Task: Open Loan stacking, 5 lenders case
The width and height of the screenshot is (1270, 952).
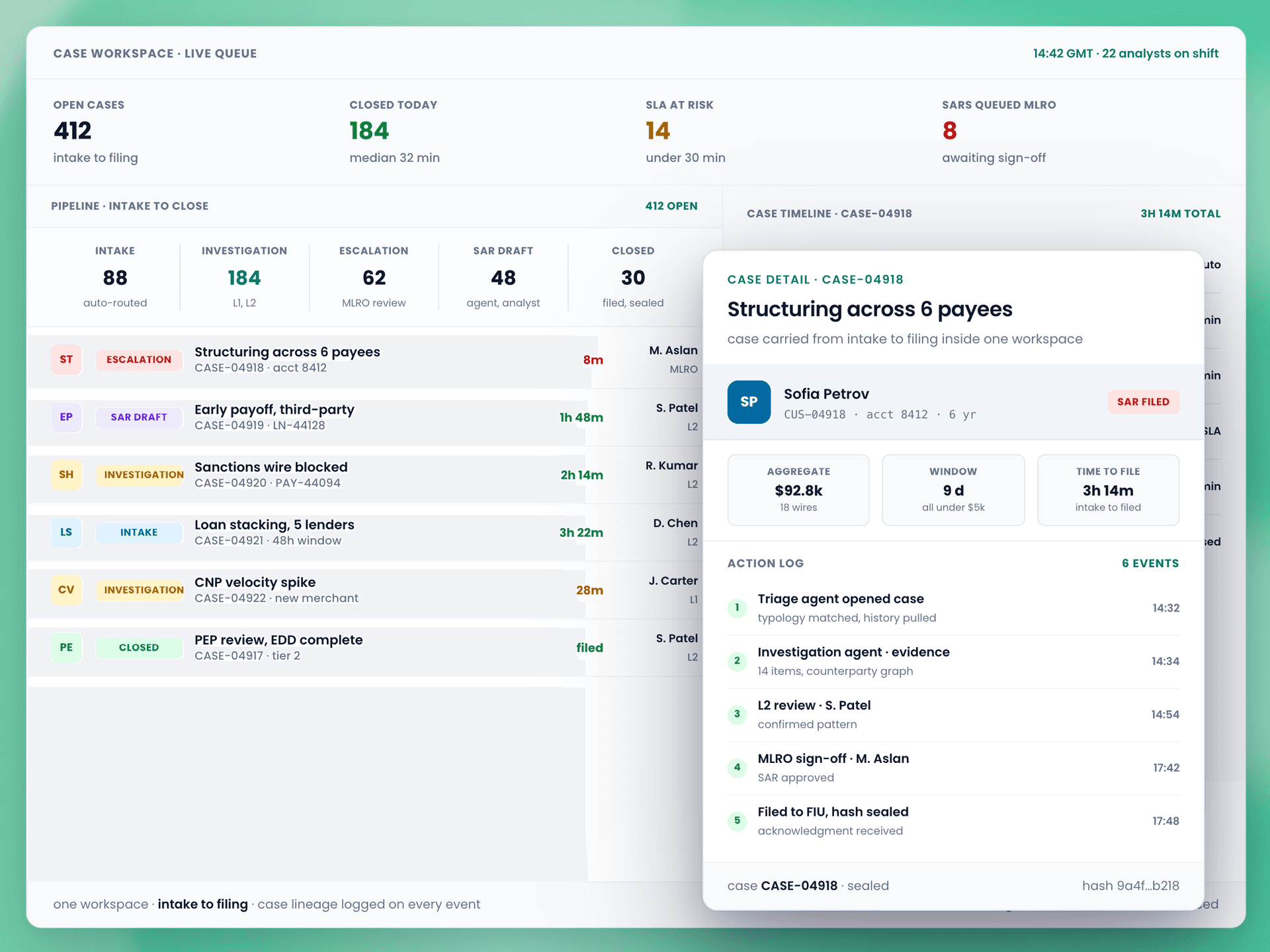Action: (x=364, y=532)
